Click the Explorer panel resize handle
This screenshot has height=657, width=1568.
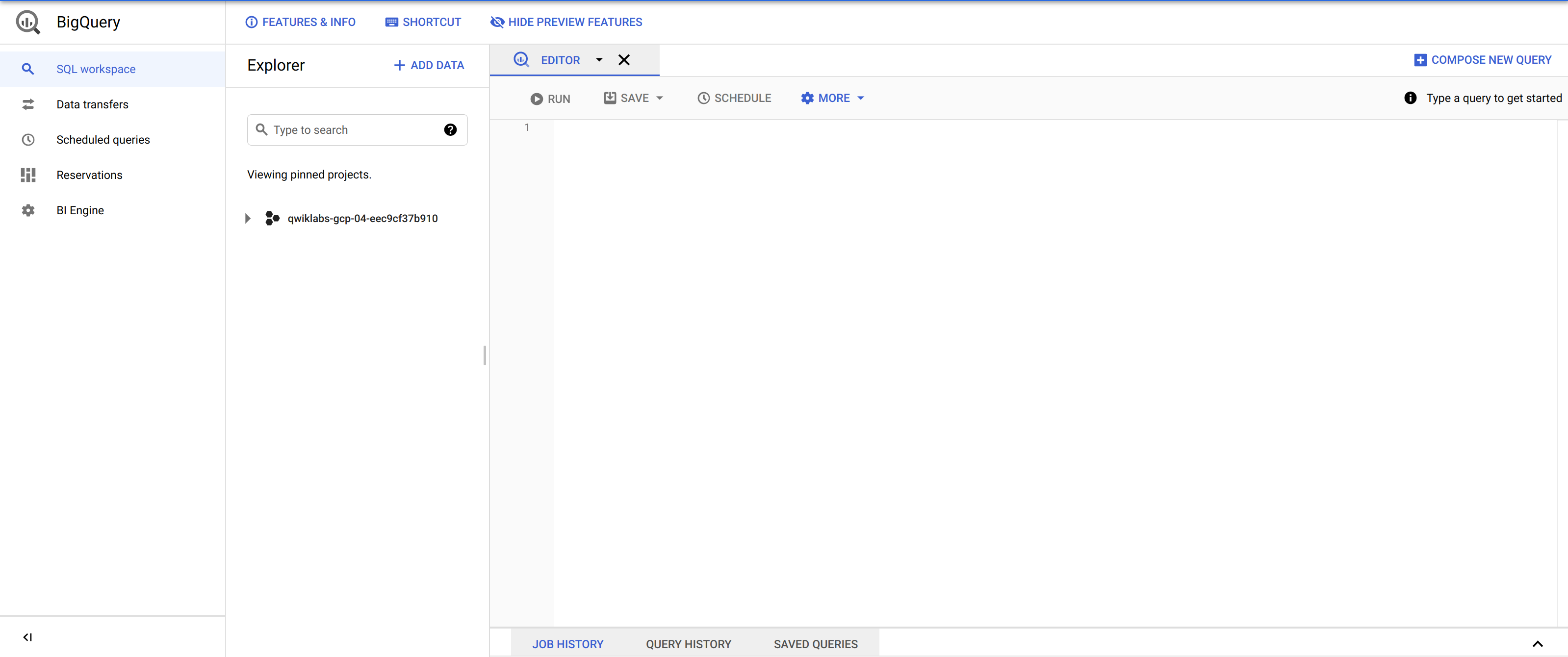(x=485, y=355)
